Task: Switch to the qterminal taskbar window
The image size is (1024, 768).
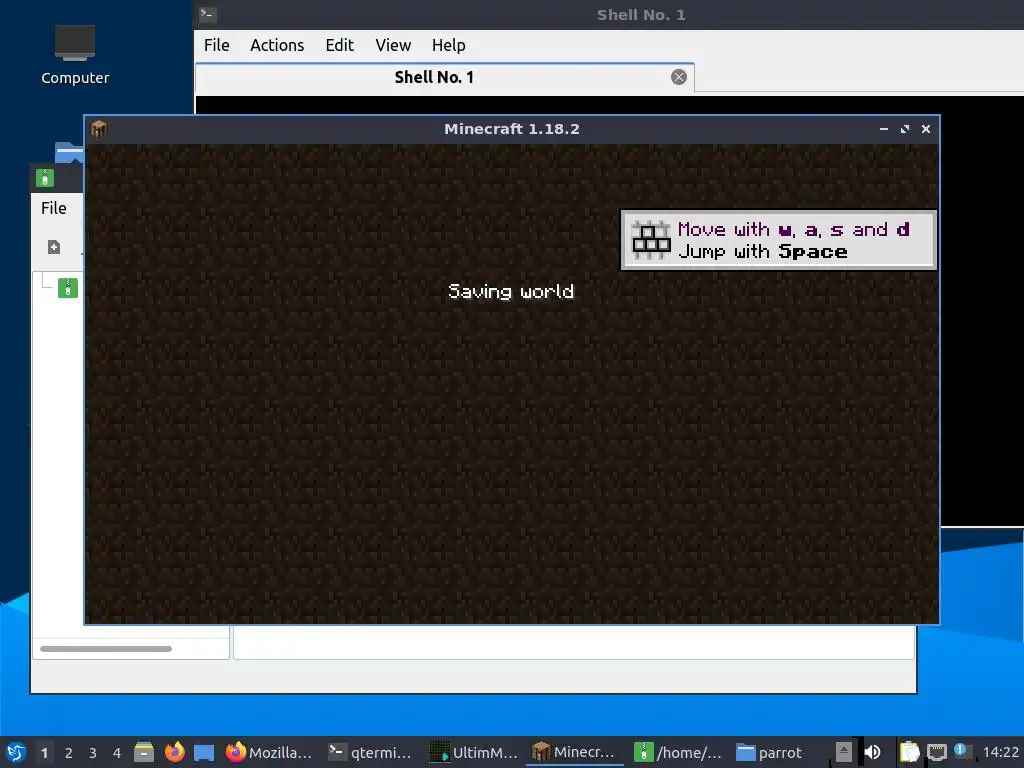Action: [372, 752]
